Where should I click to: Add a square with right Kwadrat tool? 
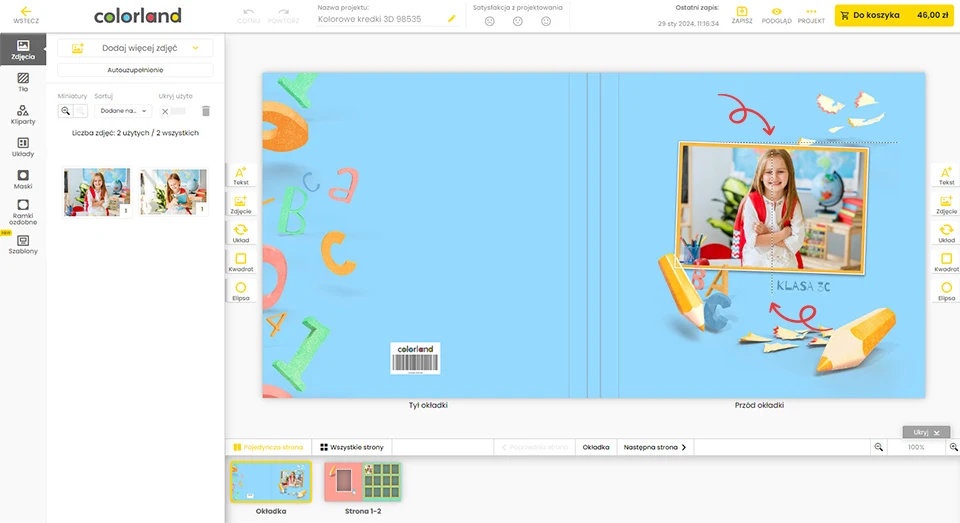point(946,262)
